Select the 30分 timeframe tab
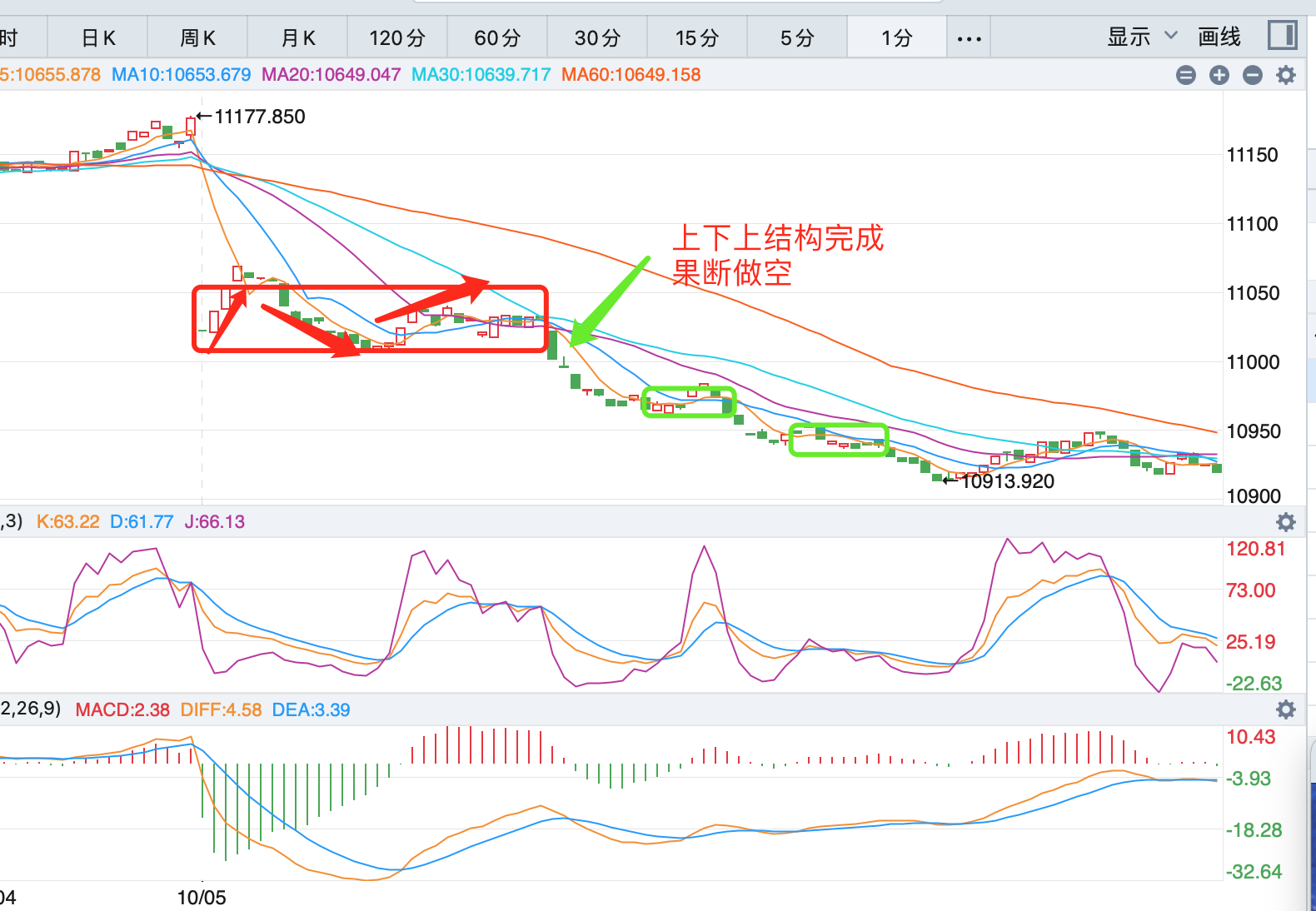Image resolution: width=1316 pixels, height=911 pixels. click(597, 38)
